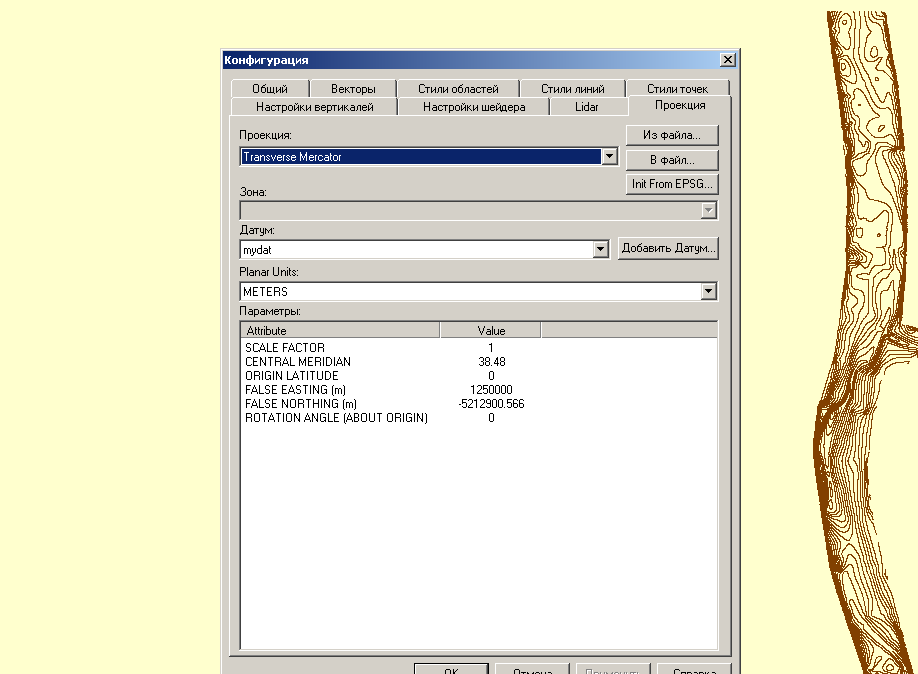The image size is (918, 674).
Task: Open the Настройки шейдера tab
Action: pyautogui.click(x=473, y=107)
